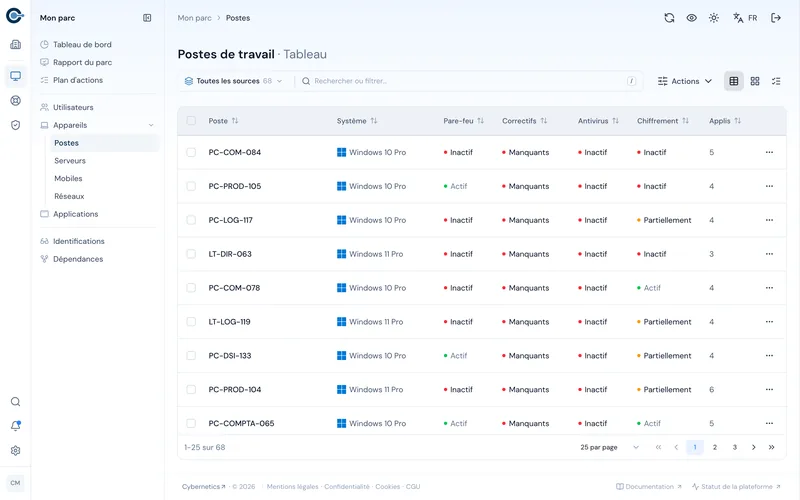800x500 pixels.
Task: Open row menu for PC-COM-084
Action: coord(769,152)
